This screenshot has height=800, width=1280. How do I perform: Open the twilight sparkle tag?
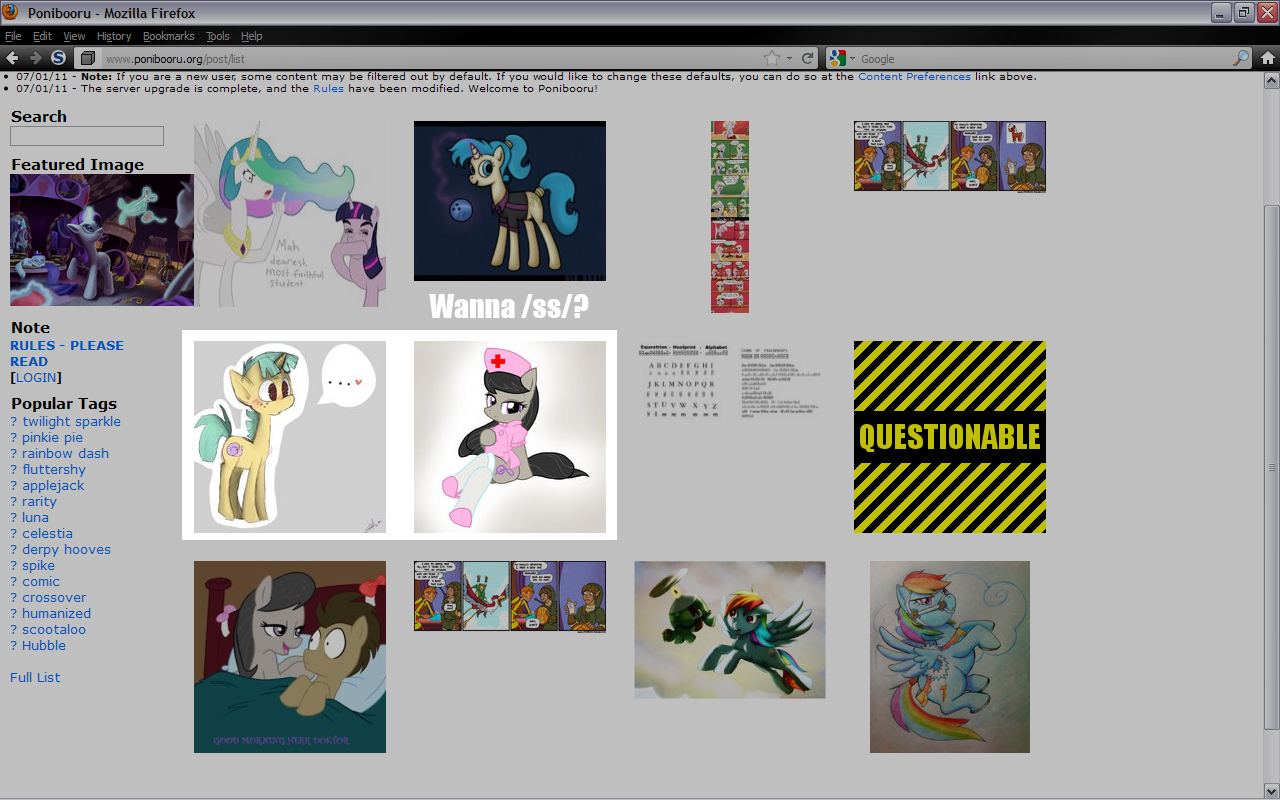71,421
